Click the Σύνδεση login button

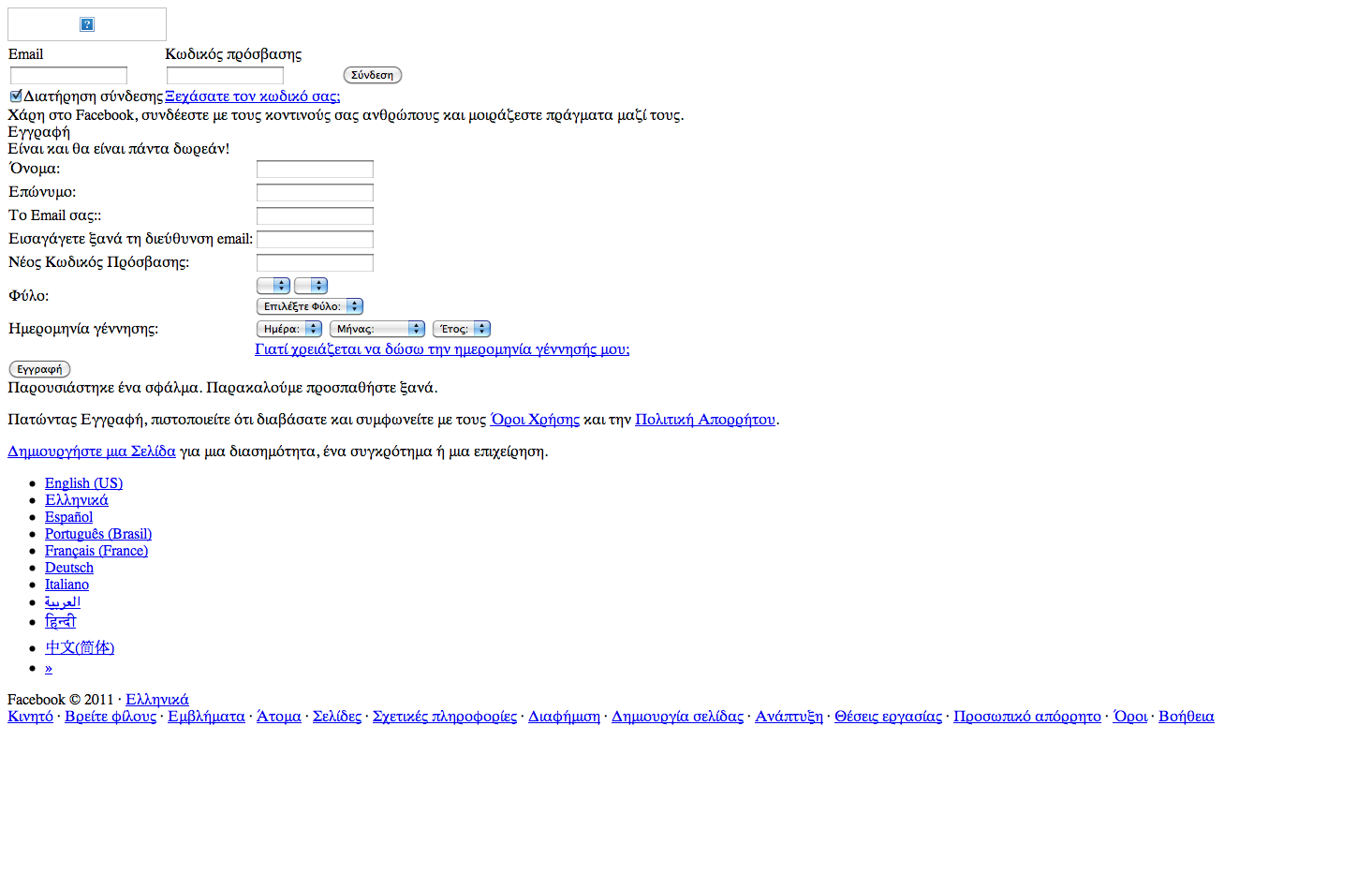click(373, 75)
